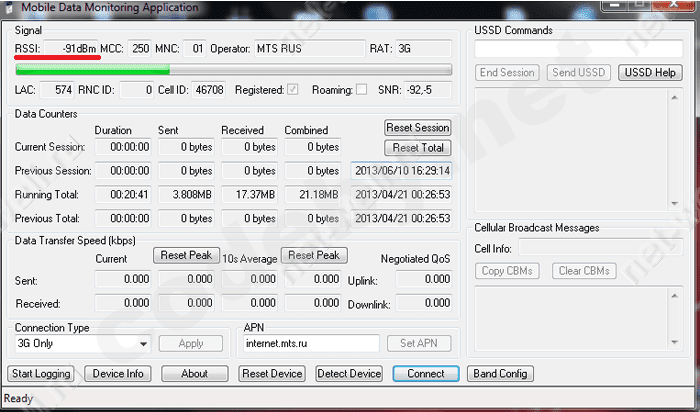
Task: Click the Downlink QoS value 0.000
Action: click(424, 303)
